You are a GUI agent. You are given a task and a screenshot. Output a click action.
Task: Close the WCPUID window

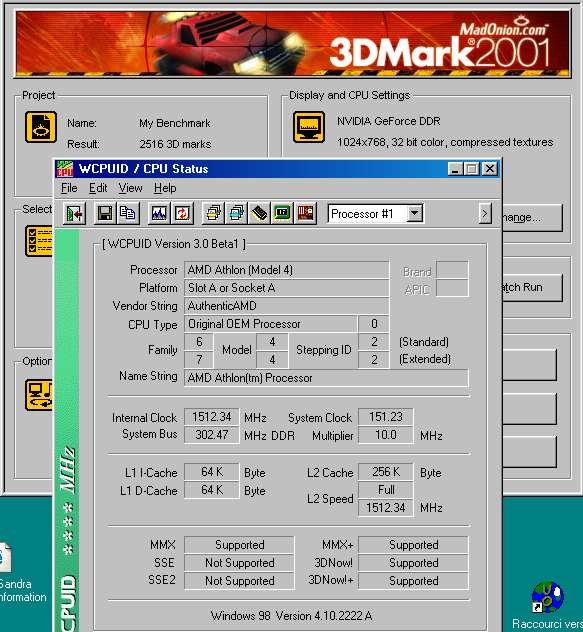tap(490, 168)
